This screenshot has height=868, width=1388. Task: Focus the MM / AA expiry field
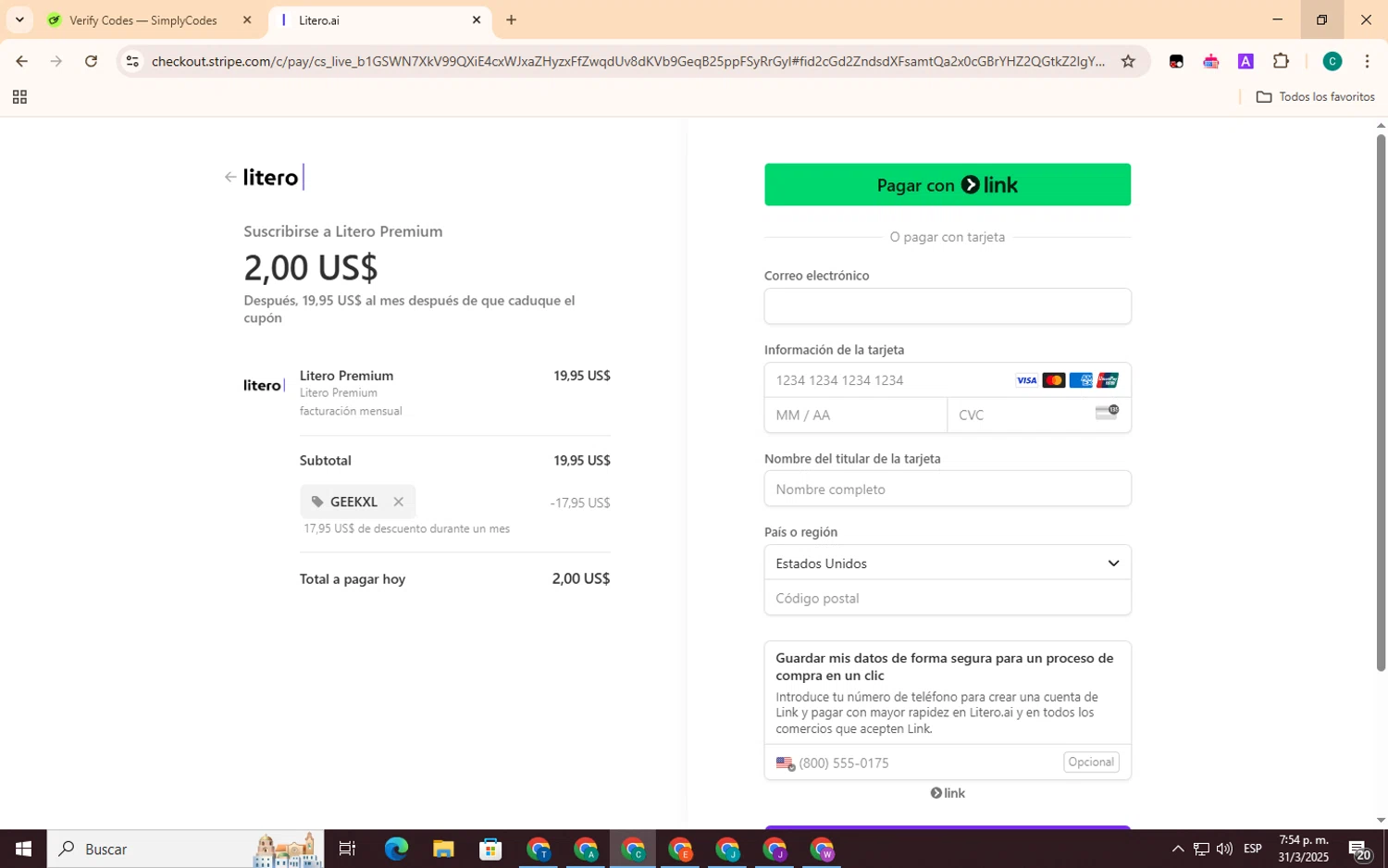pyautogui.click(x=856, y=415)
